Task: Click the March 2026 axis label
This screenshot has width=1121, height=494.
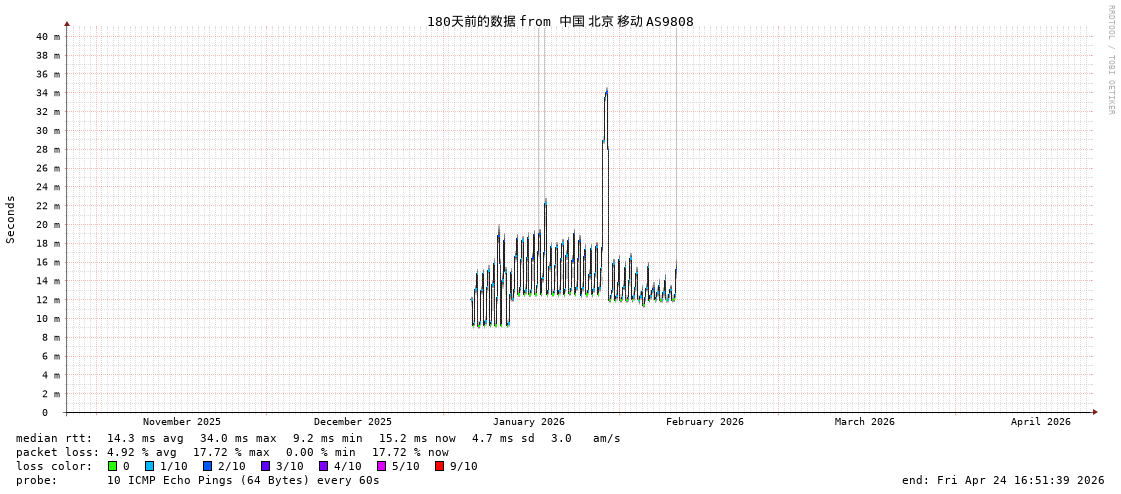Action: (x=864, y=422)
